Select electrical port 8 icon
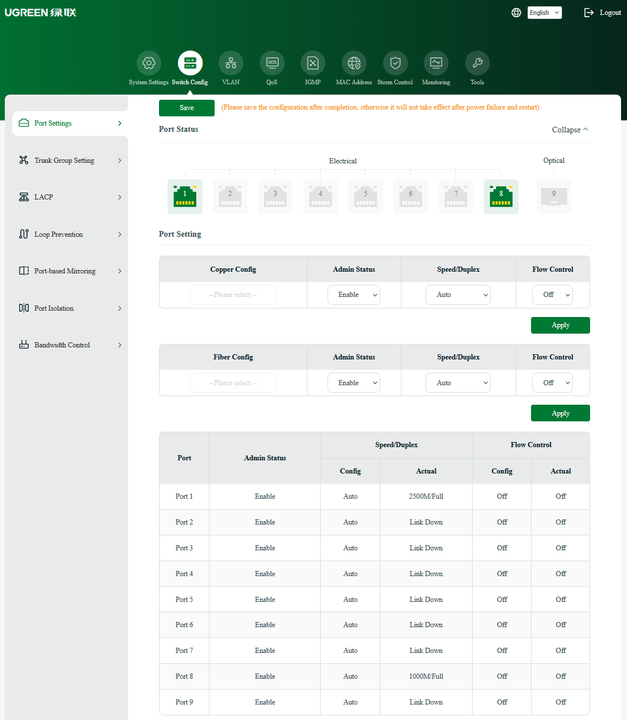The image size is (627, 720). [x=501, y=197]
